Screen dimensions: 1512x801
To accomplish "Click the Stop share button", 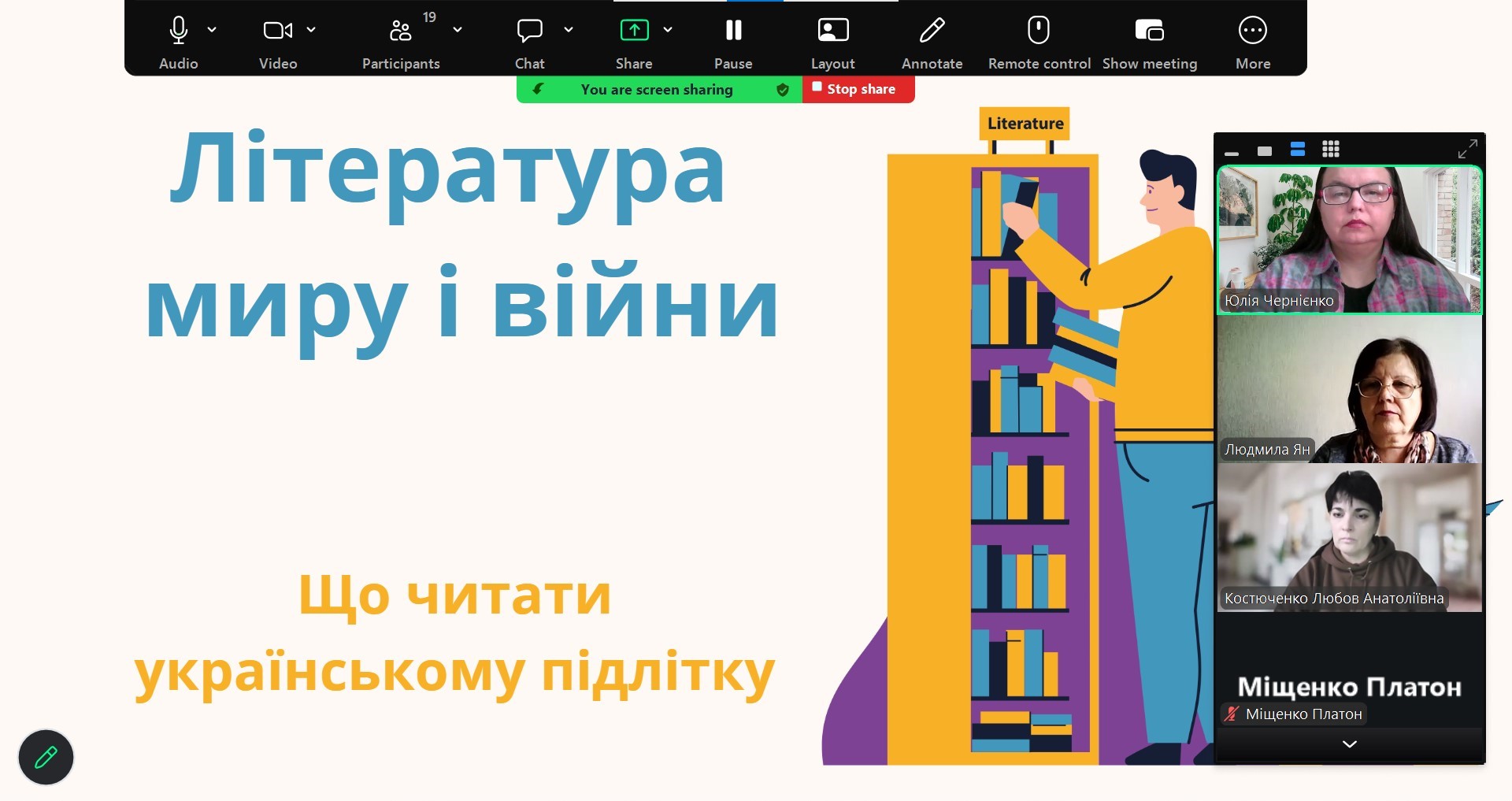I will point(858,89).
